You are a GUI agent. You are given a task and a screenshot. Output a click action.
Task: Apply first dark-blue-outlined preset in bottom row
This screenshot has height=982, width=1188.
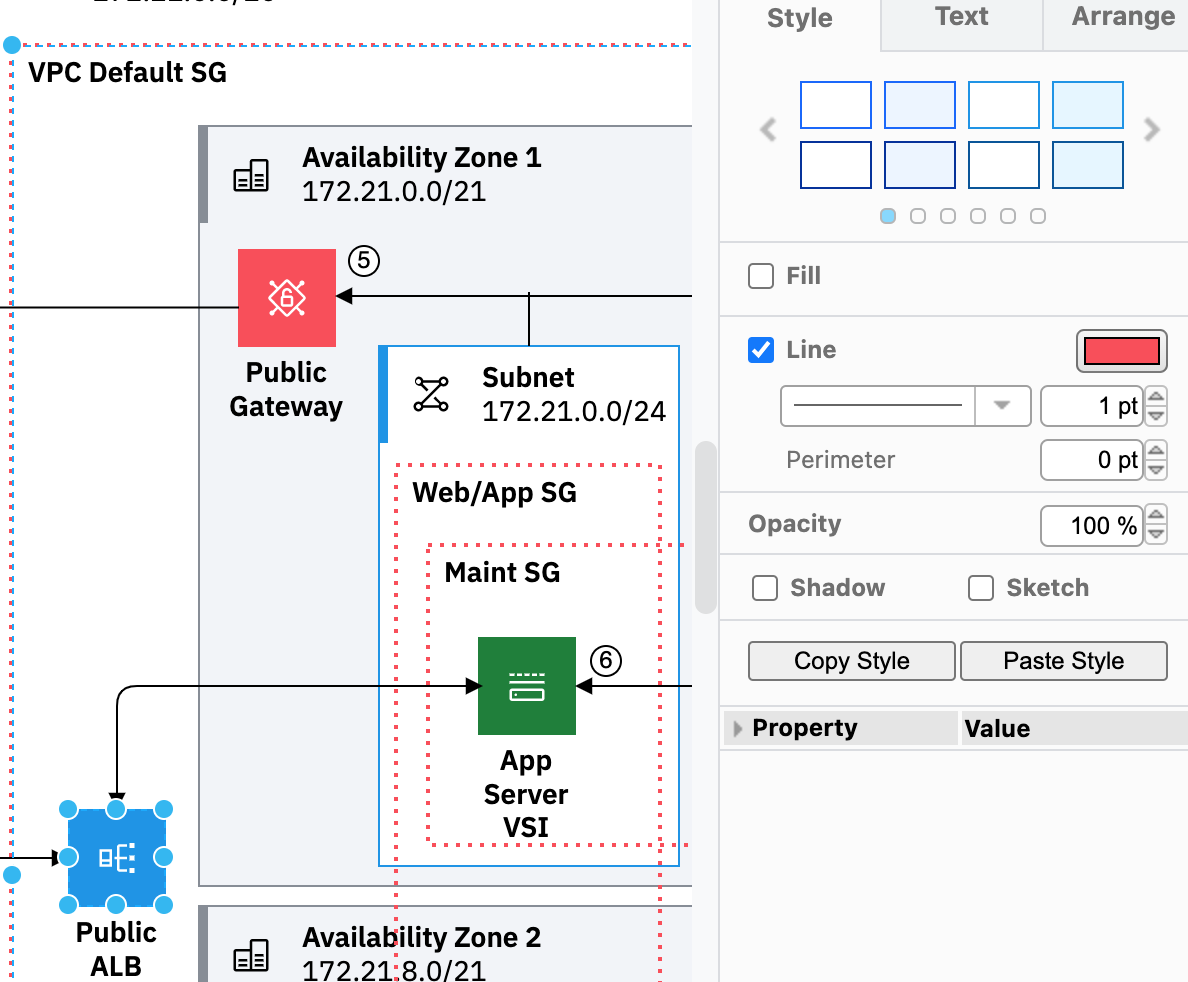(x=836, y=164)
